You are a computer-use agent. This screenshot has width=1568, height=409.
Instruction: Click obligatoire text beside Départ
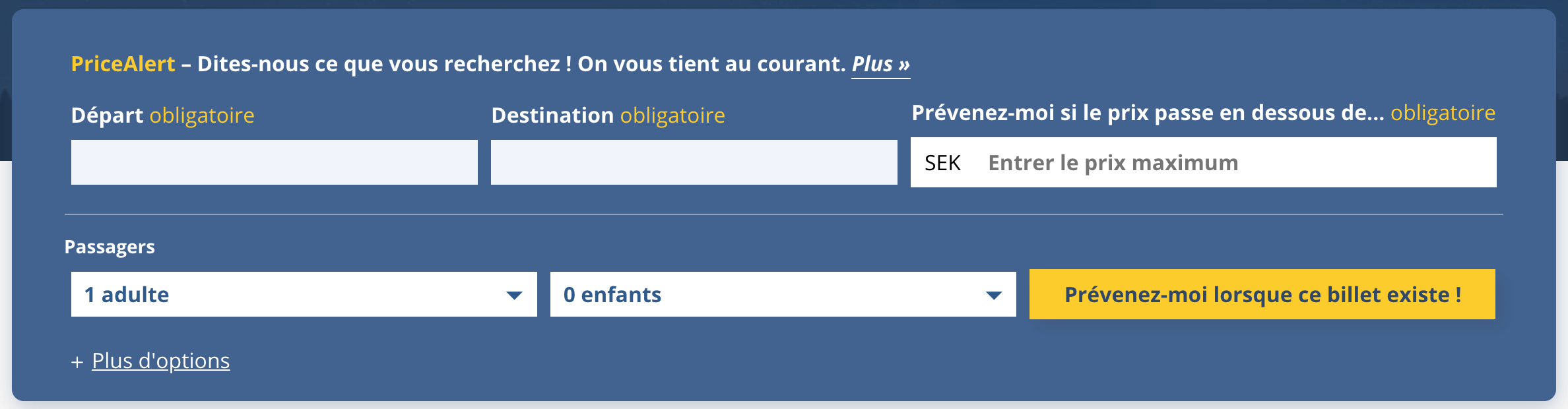202,115
